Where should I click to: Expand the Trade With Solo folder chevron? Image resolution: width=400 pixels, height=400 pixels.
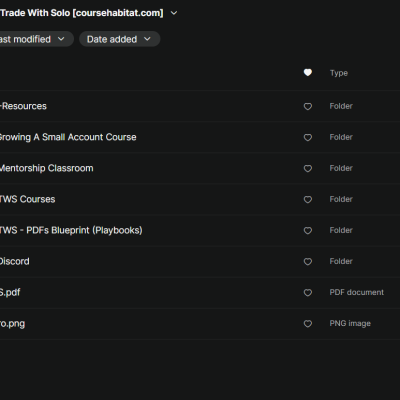pyautogui.click(x=174, y=13)
